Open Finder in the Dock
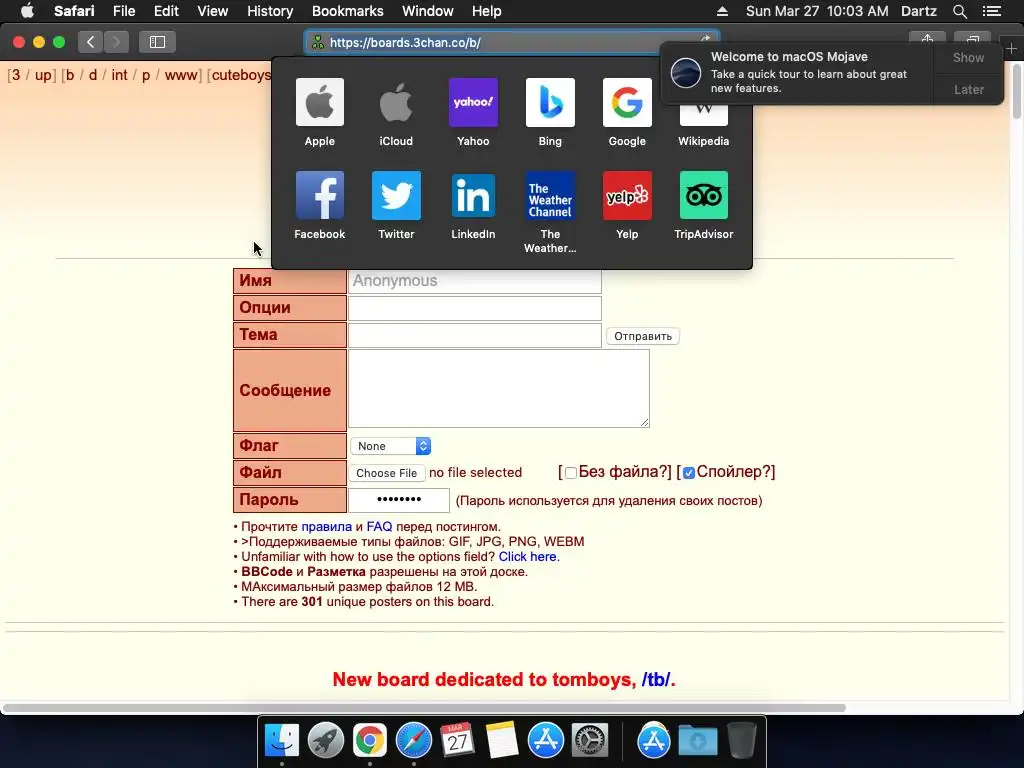The image size is (1024, 768). (x=282, y=741)
